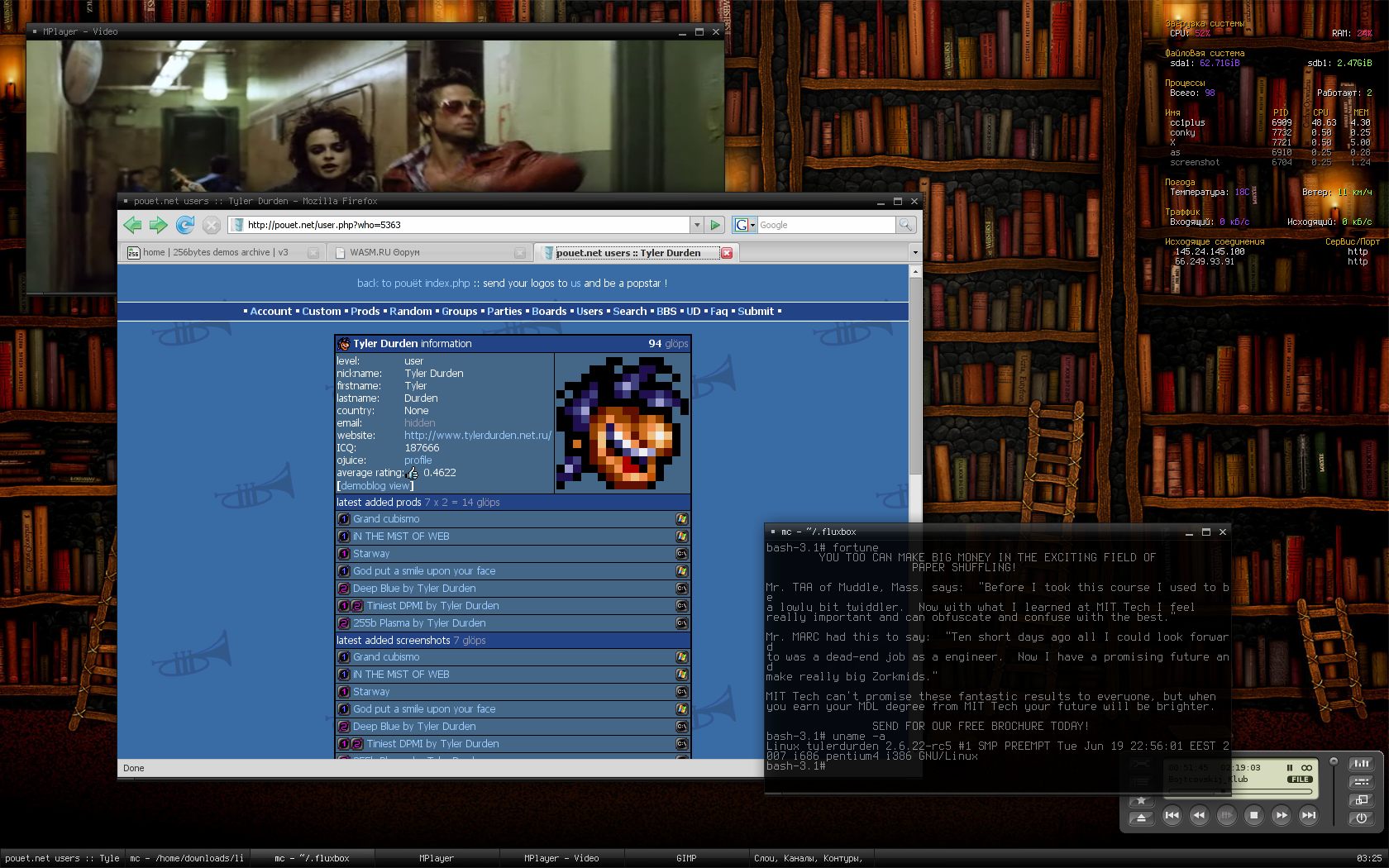Open '255b Plasma by Tyler Durden' prod
Screen dimensions: 1389x868
(419, 623)
